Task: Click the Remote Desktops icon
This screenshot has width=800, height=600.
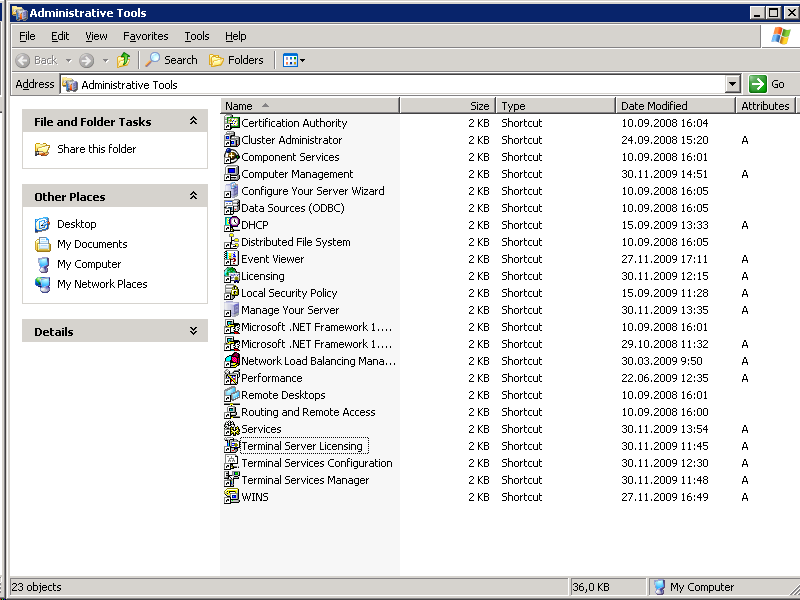Action: pyautogui.click(x=232, y=394)
